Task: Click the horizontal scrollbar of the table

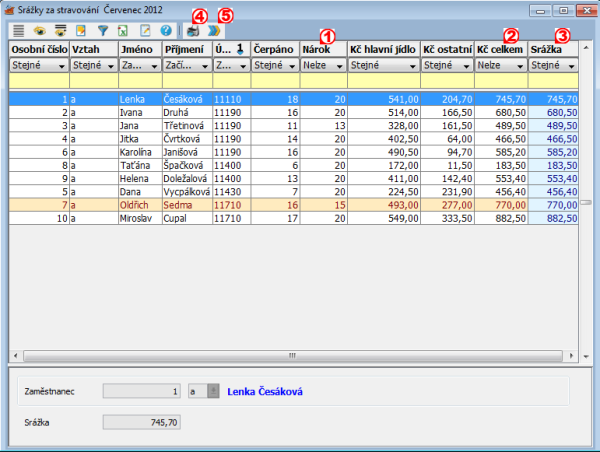Action: pos(290,355)
